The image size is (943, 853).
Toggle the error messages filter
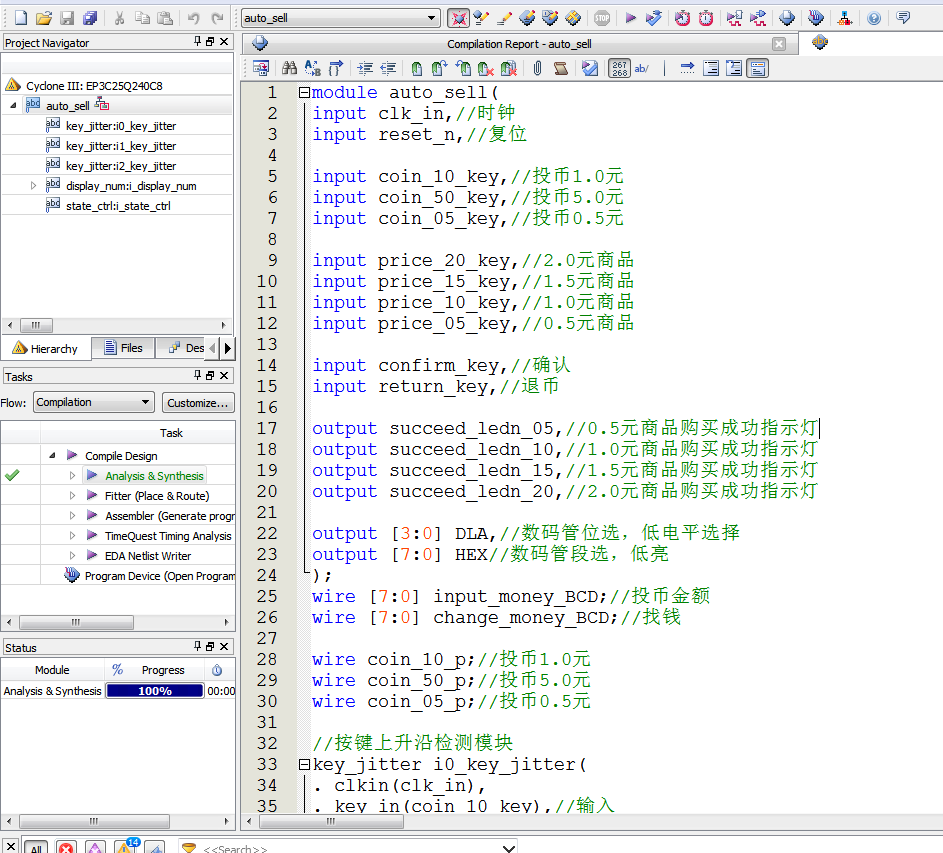click(66, 846)
